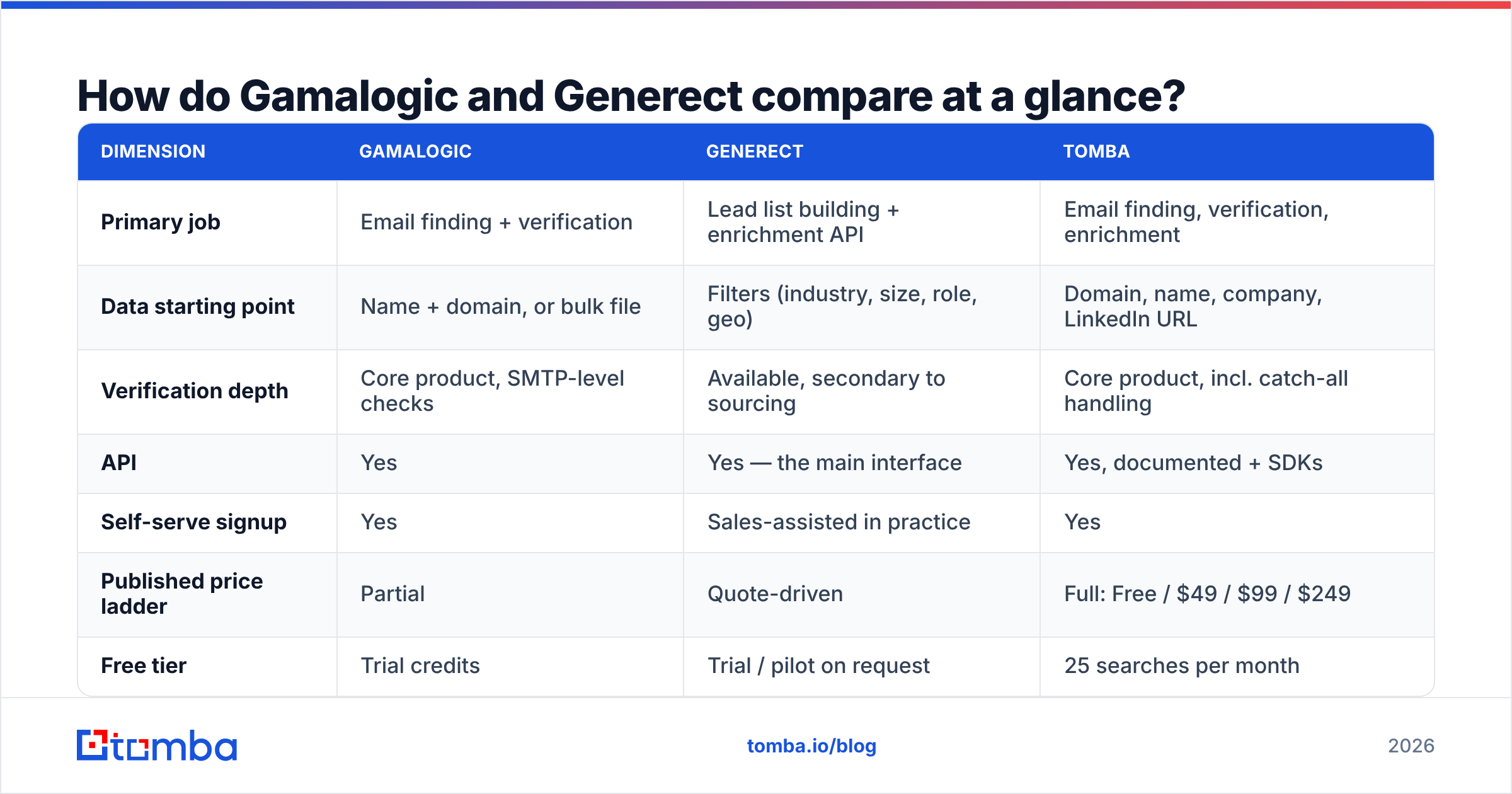Click the 'Data starting point' row label
The image size is (1512, 794).
tap(198, 306)
